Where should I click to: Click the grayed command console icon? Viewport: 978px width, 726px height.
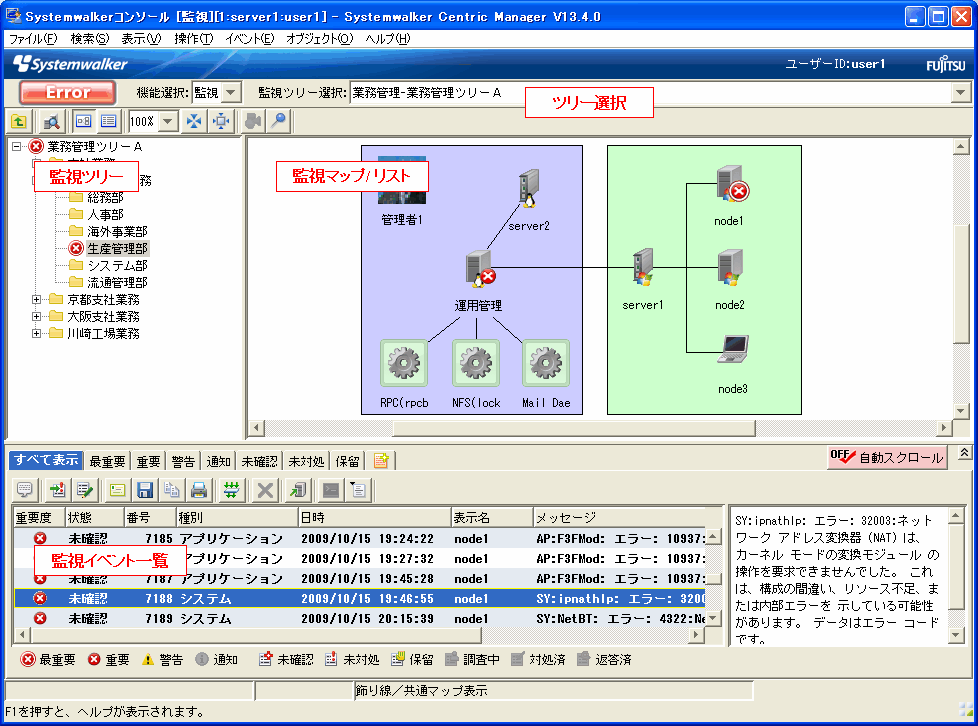coord(331,490)
